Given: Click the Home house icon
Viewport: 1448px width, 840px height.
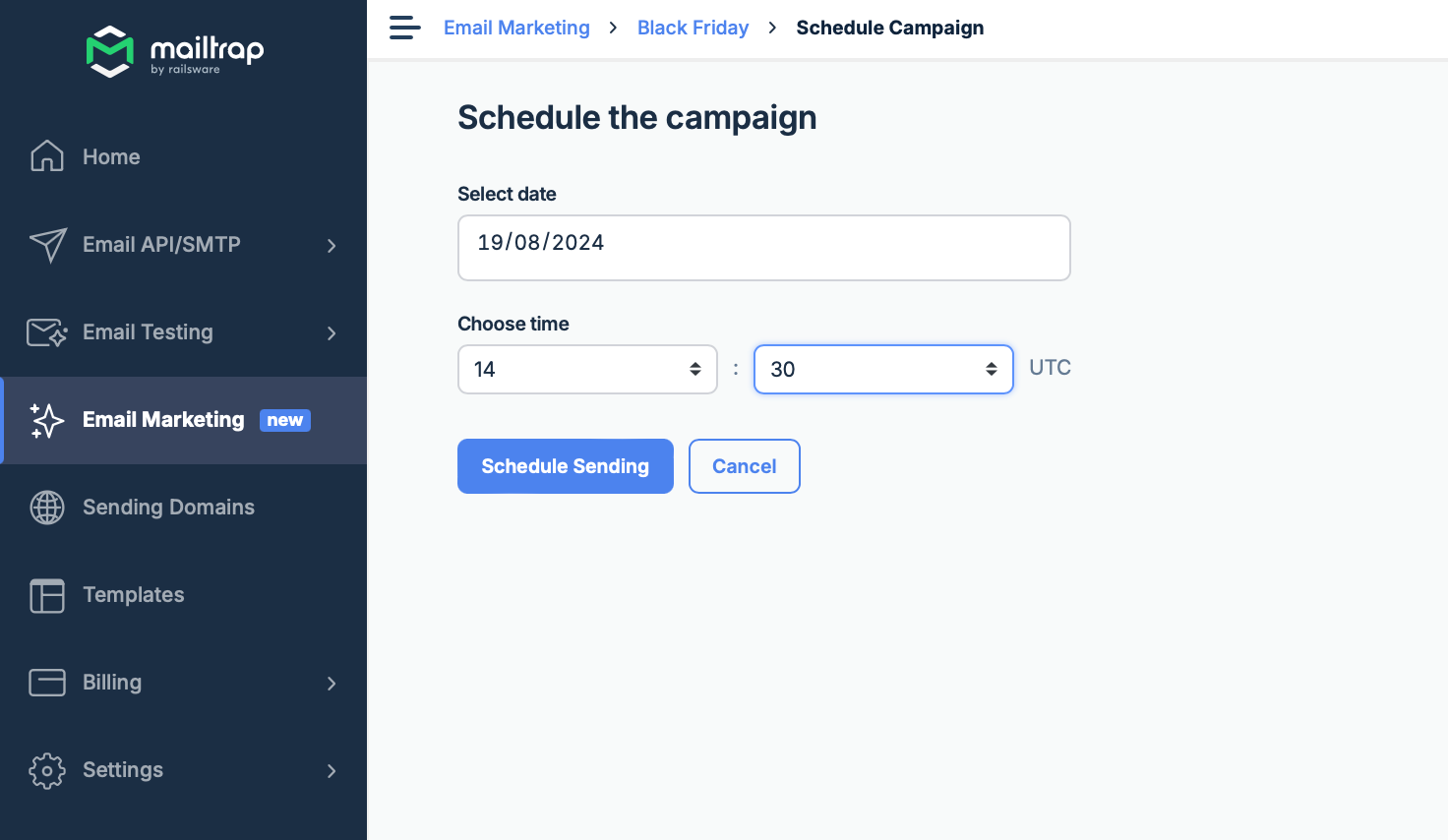Looking at the screenshot, I should coord(47,156).
